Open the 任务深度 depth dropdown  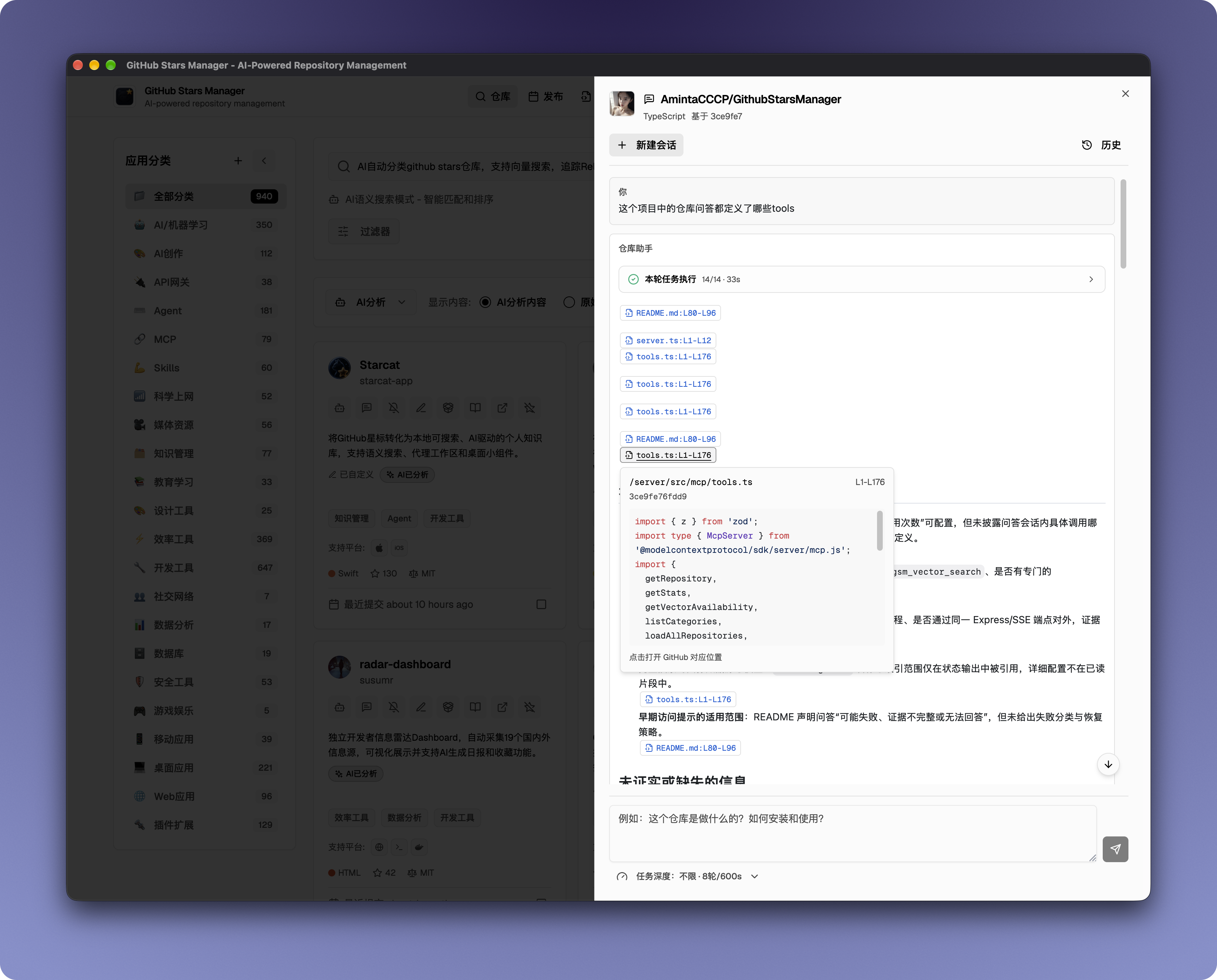tap(688, 876)
